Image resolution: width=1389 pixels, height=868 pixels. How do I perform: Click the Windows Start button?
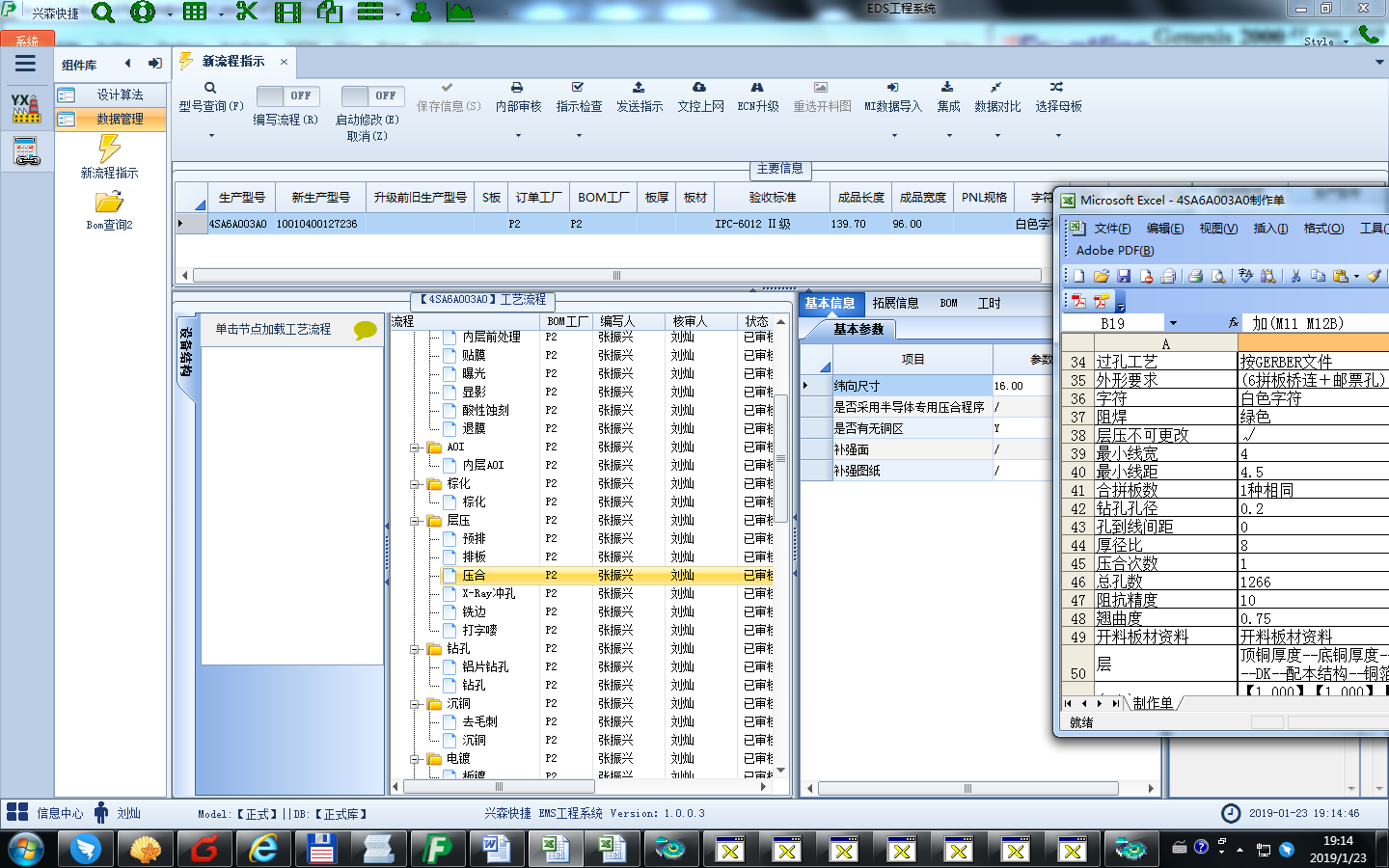click(x=26, y=850)
